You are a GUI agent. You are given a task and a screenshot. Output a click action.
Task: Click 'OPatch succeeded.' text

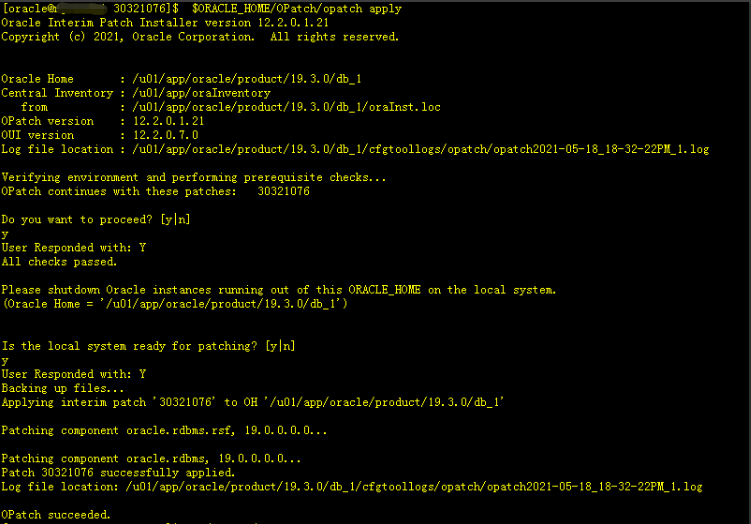pos(56,515)
